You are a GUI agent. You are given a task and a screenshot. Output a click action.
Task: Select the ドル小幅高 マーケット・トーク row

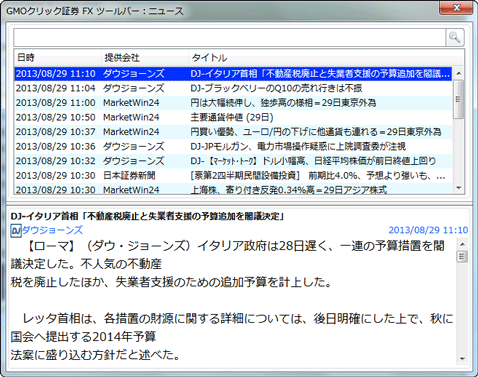coord(233,161)
